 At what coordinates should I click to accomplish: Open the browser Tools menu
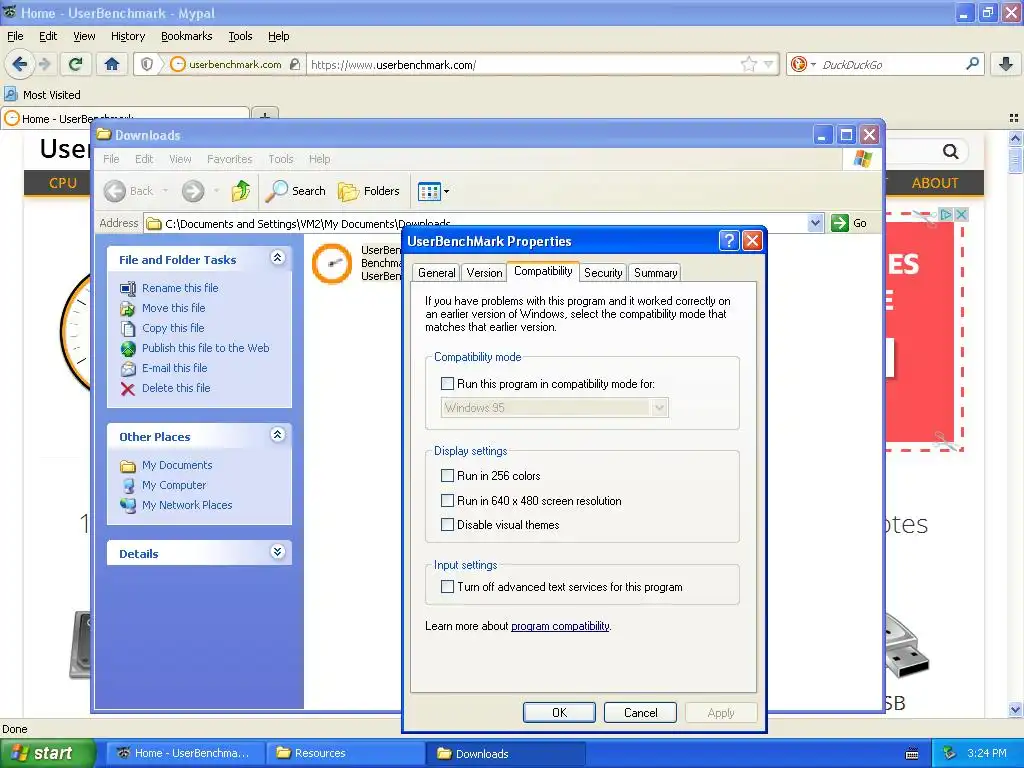pos(240,36)
